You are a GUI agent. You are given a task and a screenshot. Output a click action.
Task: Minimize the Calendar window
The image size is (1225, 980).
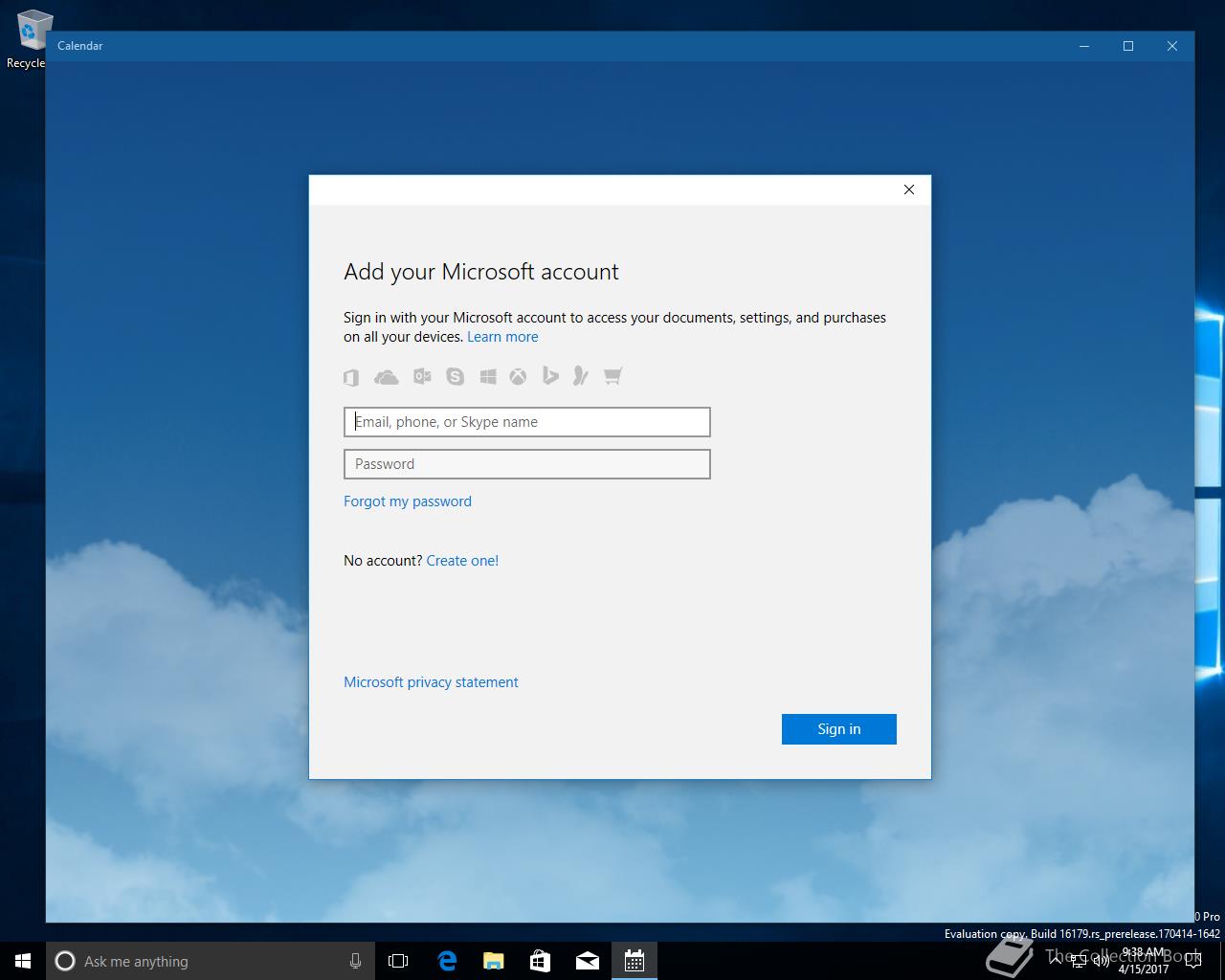[1084, 46]
